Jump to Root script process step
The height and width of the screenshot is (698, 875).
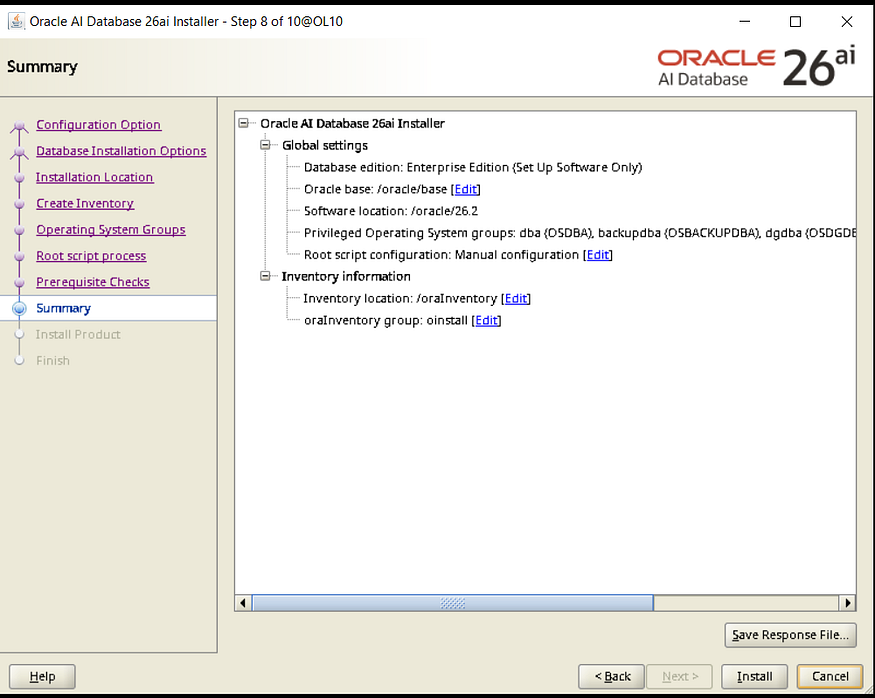(x=91, y=256)
